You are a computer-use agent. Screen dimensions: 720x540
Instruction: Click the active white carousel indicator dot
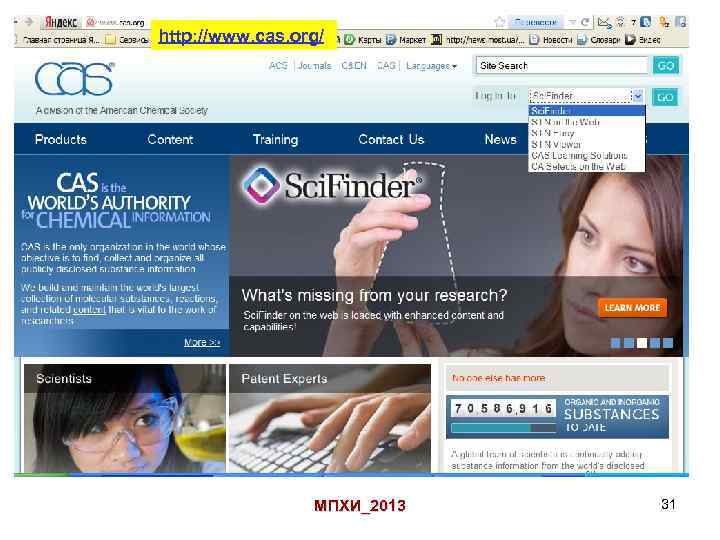pos(642,343)
